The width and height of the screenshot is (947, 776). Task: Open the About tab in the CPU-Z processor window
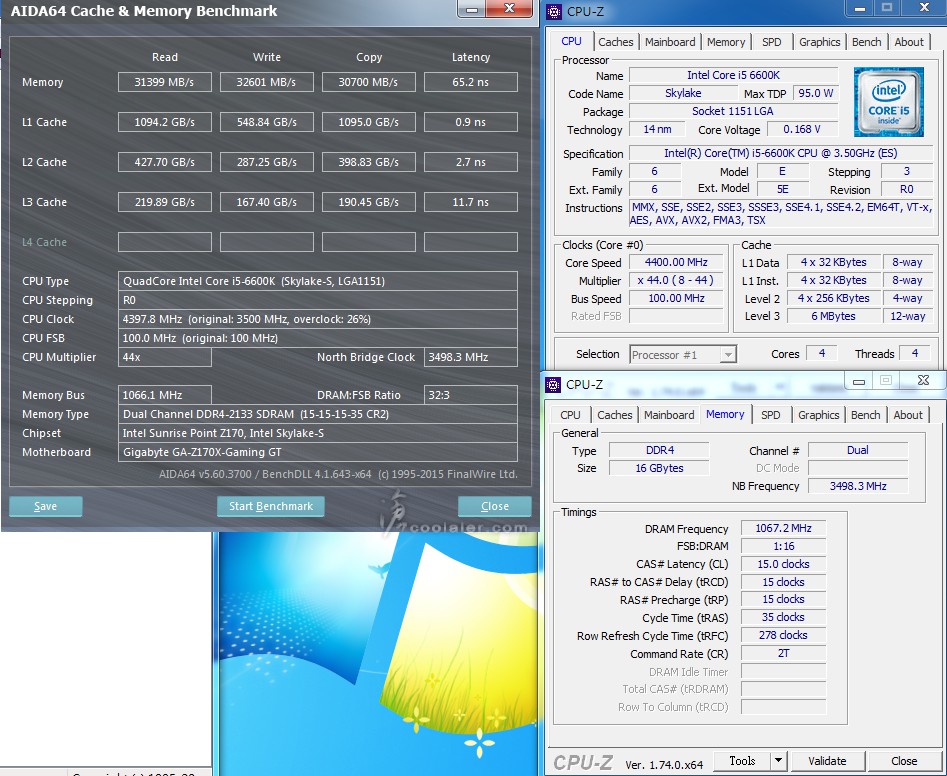point(909,42)
